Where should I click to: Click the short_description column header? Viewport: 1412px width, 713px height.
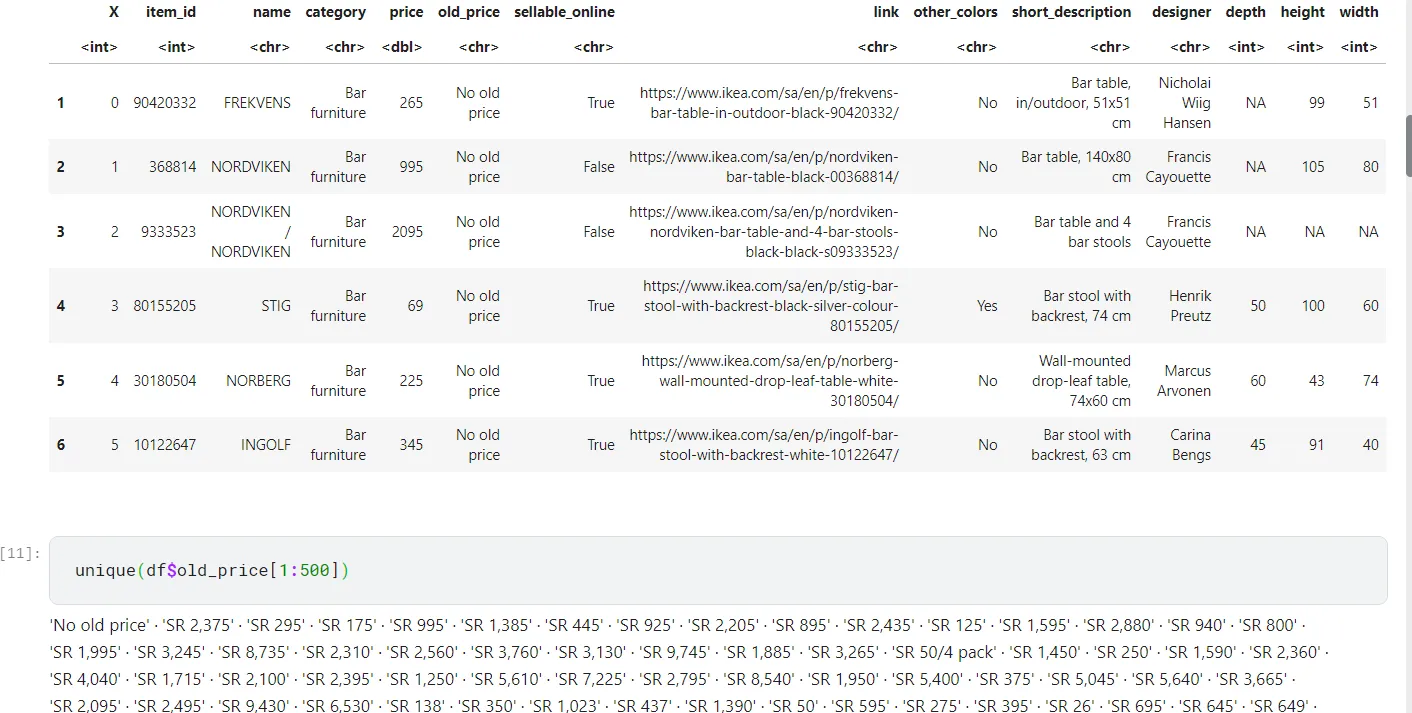pos(1071,12)
